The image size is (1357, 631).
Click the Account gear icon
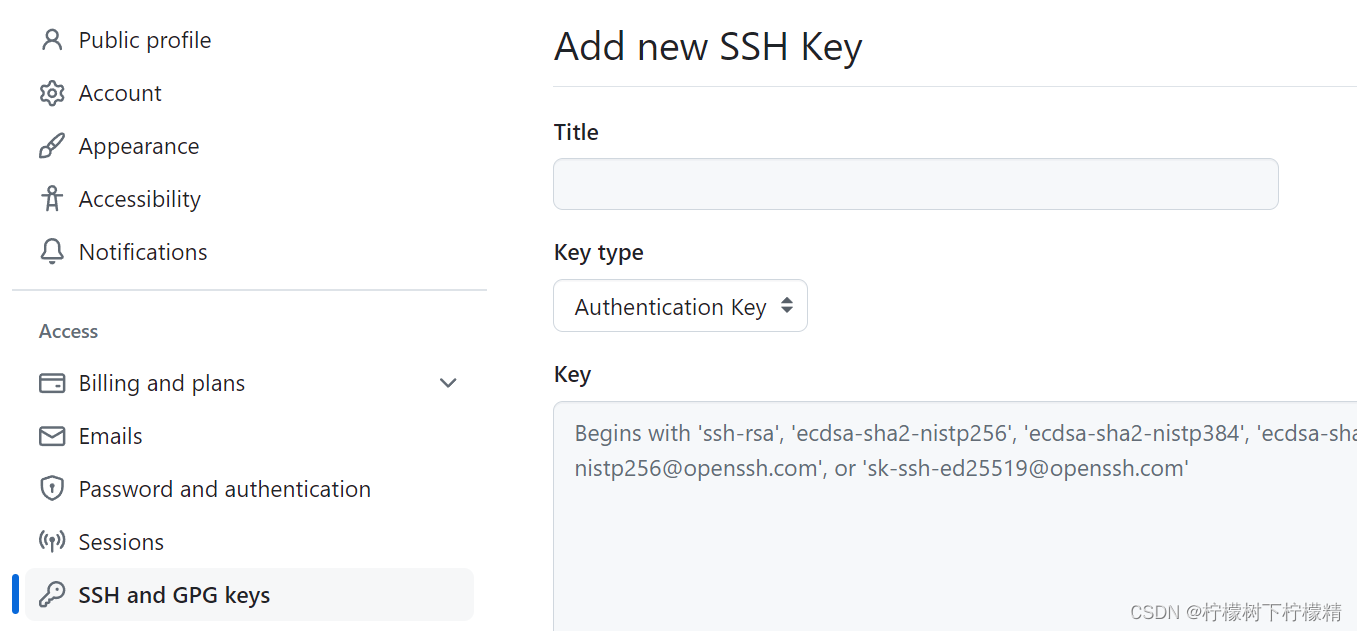click(51, 93)
